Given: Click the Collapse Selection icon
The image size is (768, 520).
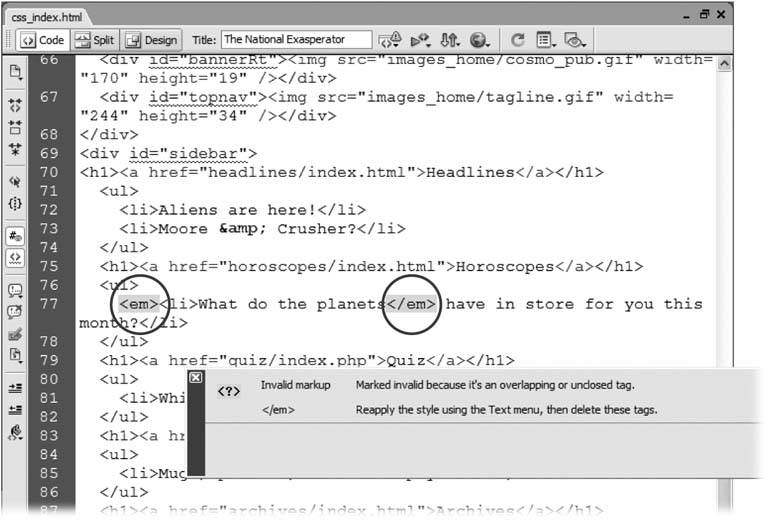Looking at the screenshot, I should click(15, 127).
